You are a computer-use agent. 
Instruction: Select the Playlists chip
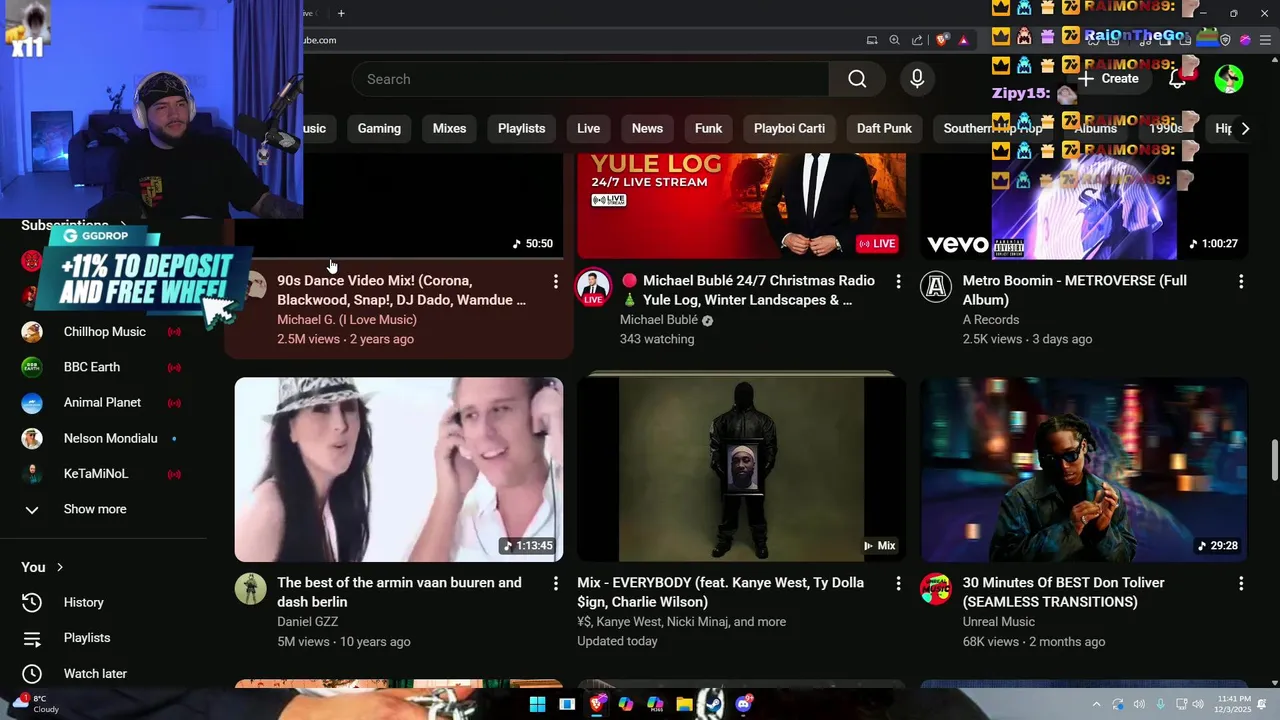(521, 128)
